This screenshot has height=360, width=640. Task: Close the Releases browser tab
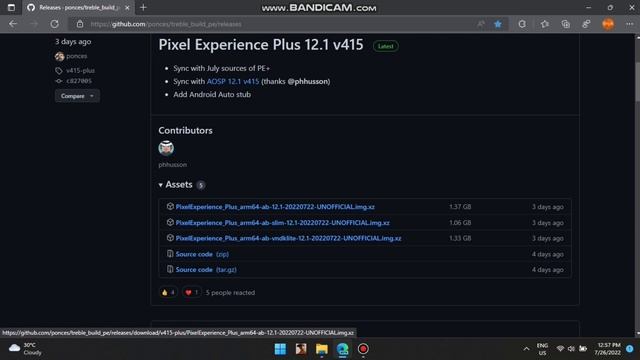click(x=127, y=8)
